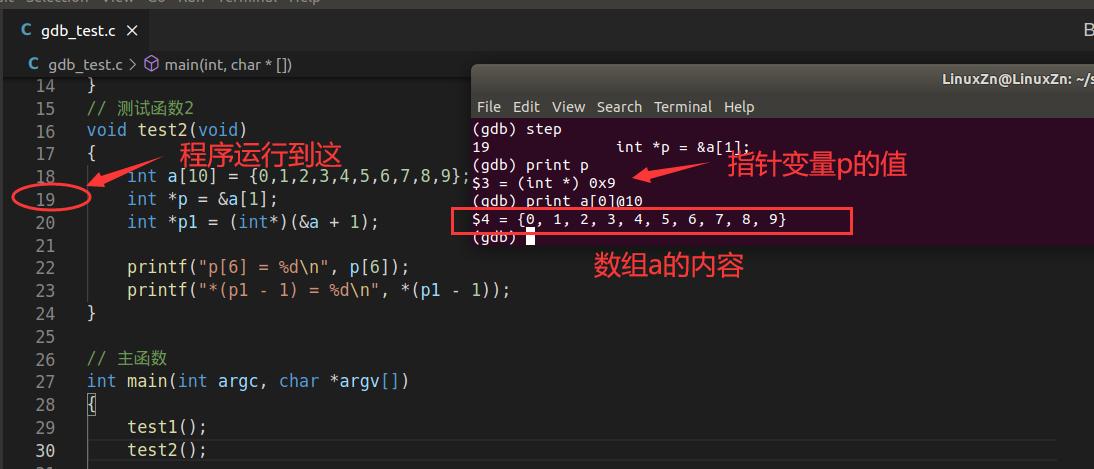Viewport: 1094px width, 469px height.
Task: Click the C file icon in the gdb_test.c tab
Action: pos(26,31)
